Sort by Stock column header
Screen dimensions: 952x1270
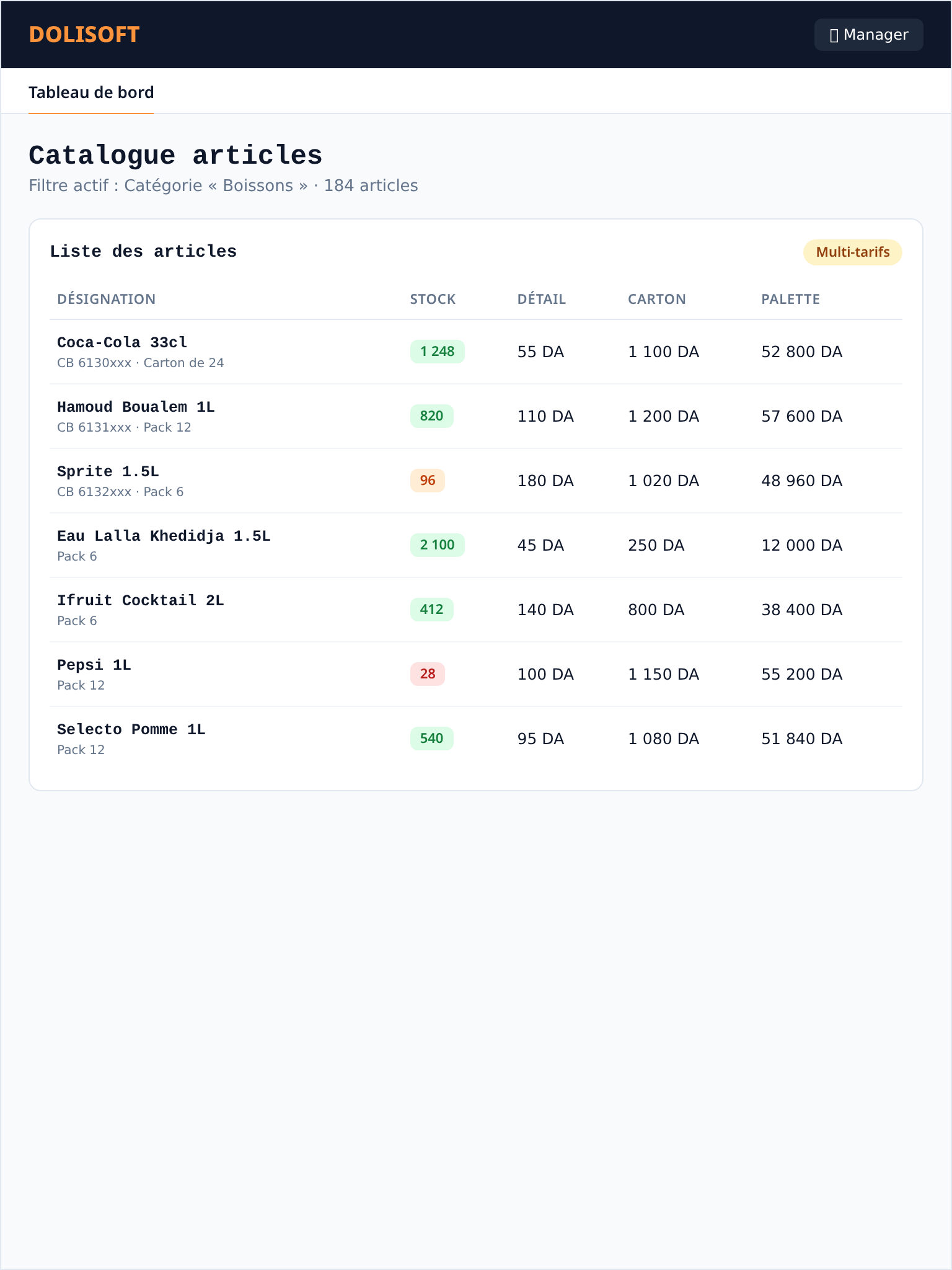[x=433, y=299]
